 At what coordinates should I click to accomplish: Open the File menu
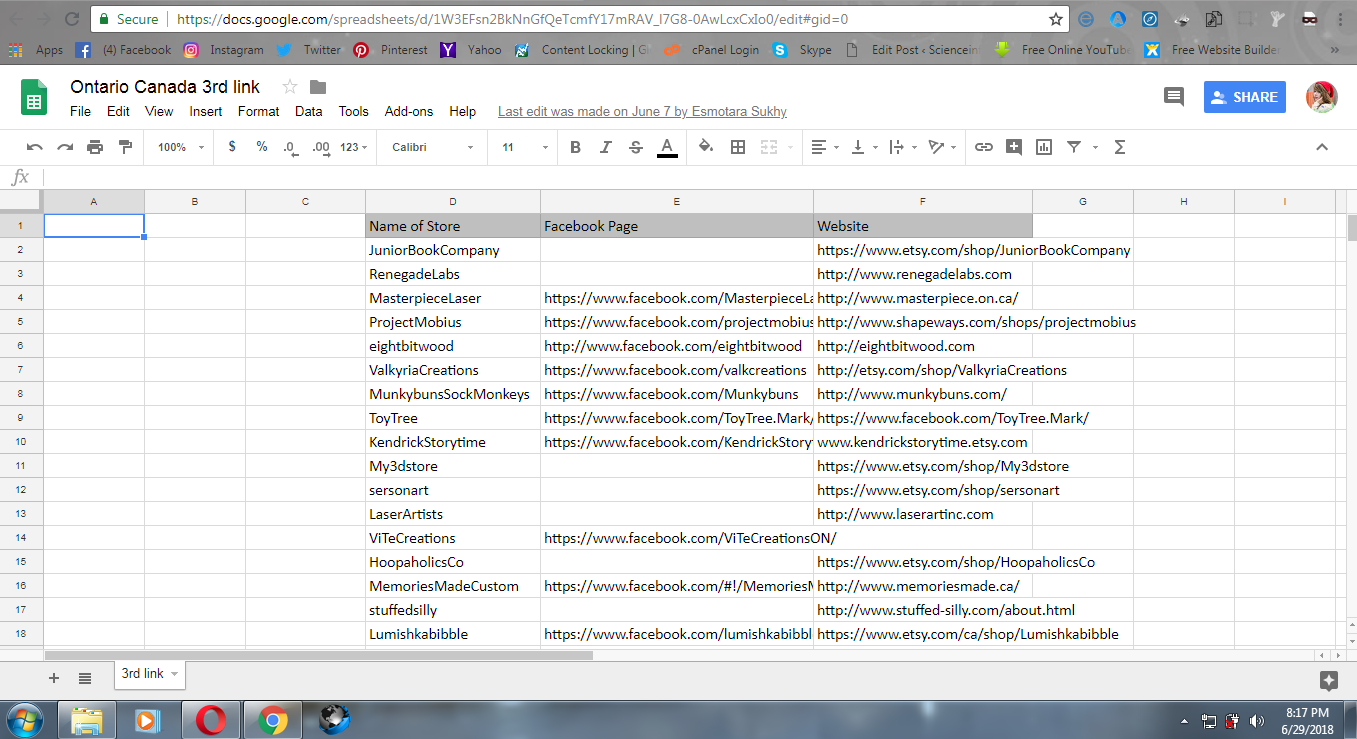(80, 111)
